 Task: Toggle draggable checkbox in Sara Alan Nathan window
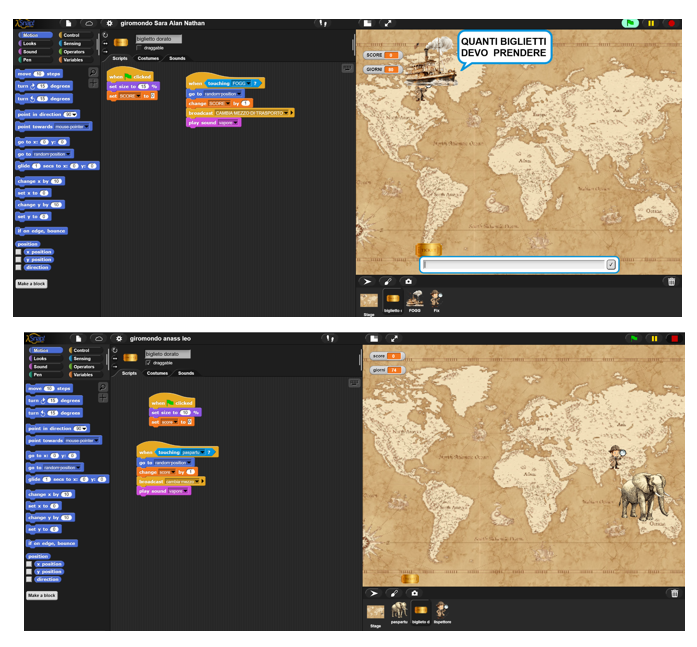(x=139, y=48)
